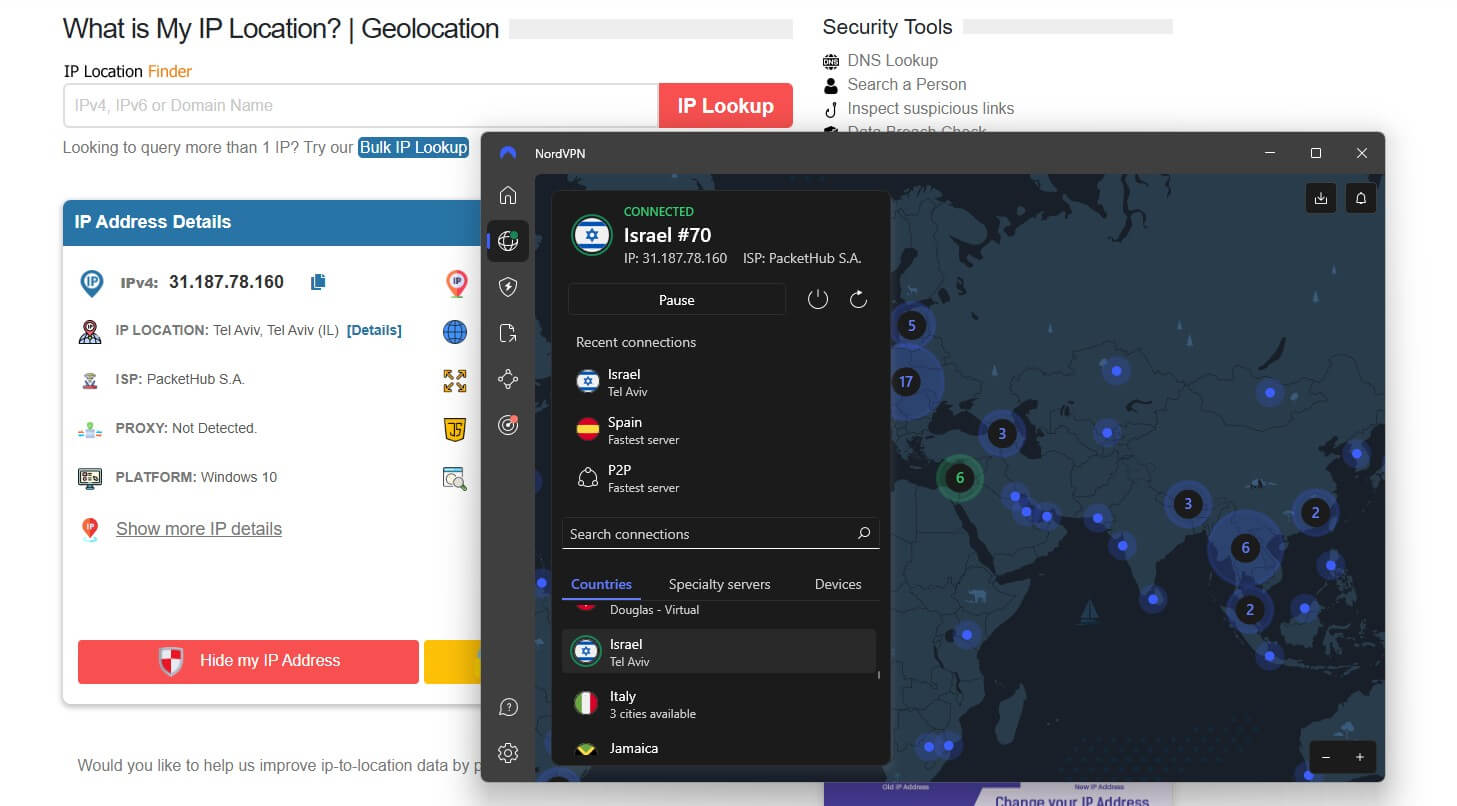Pause the Israel VPN connection
This screenshot has width=1457, height=806.
[x=676, y=299]
